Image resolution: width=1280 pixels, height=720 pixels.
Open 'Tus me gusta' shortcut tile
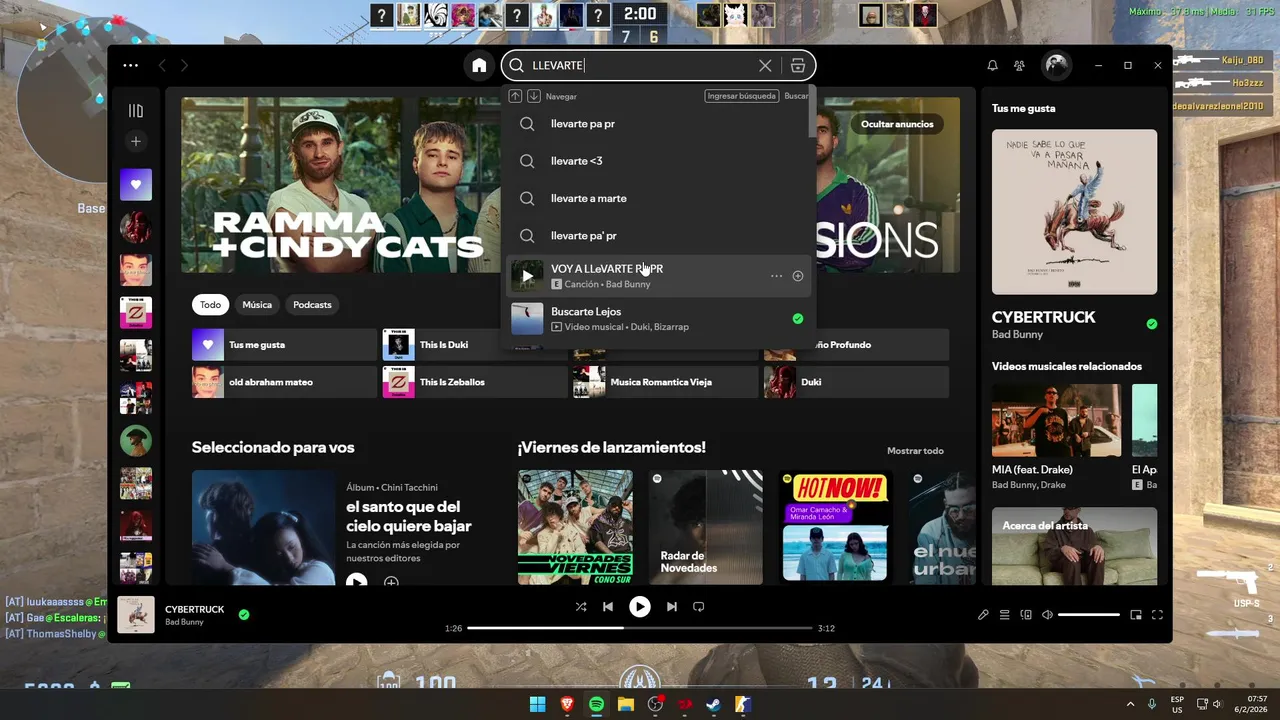tap(284, 345)
